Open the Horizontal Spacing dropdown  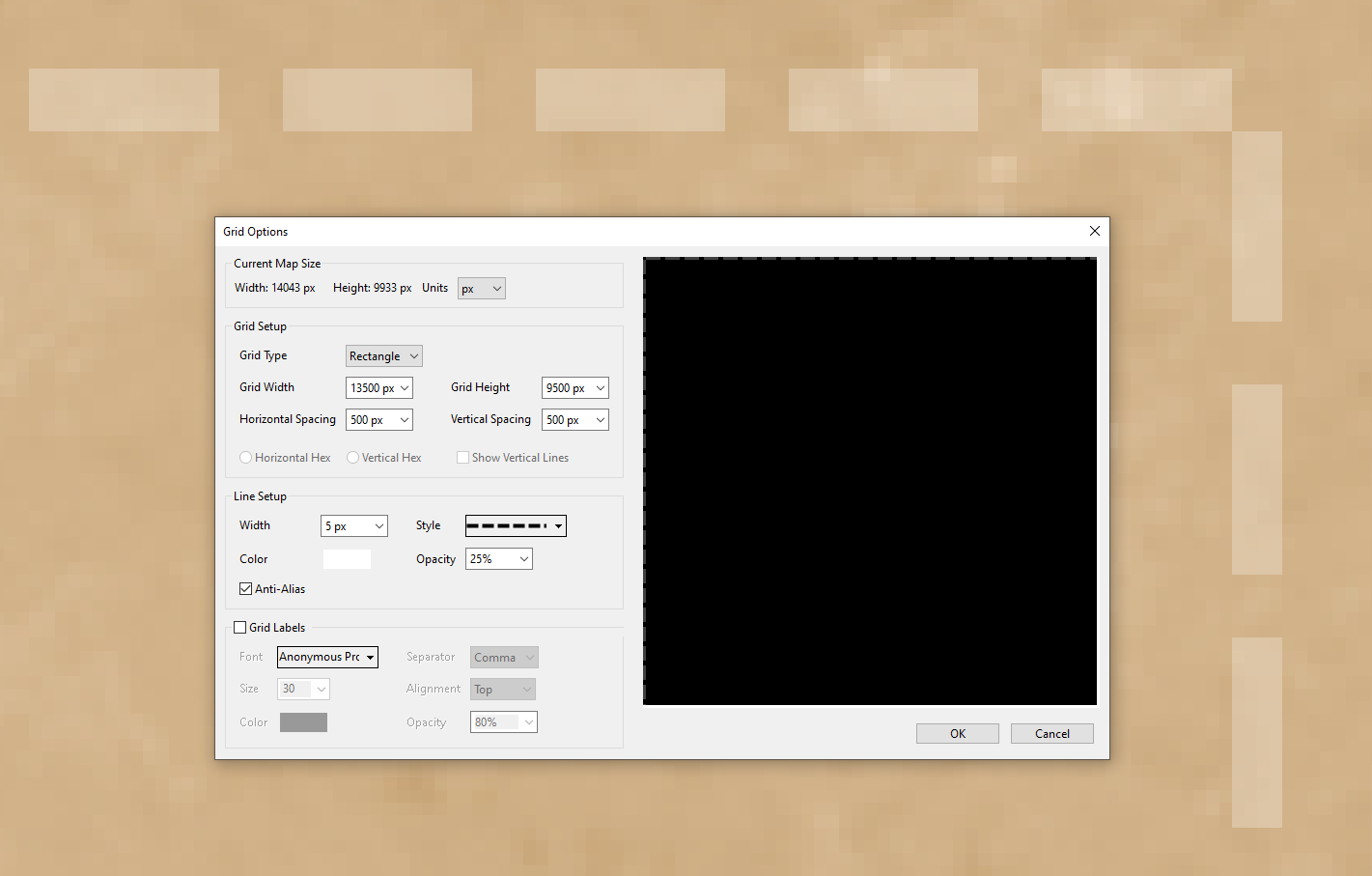coord(378,420)
